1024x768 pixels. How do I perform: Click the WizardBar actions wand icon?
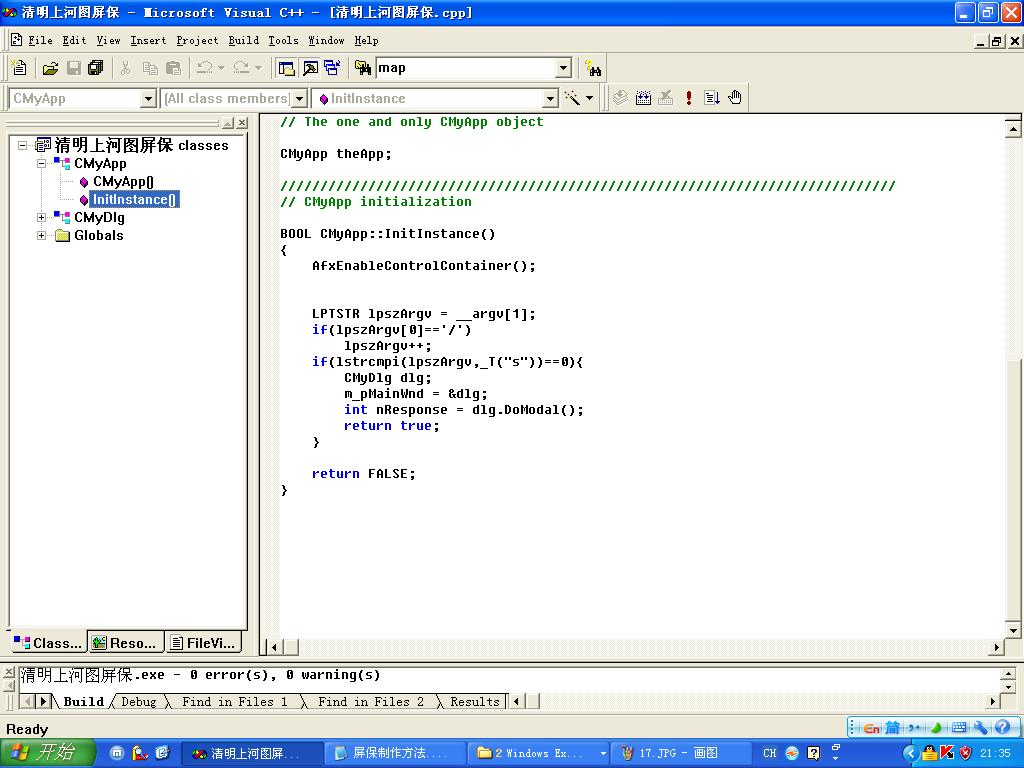click(572, 98)
